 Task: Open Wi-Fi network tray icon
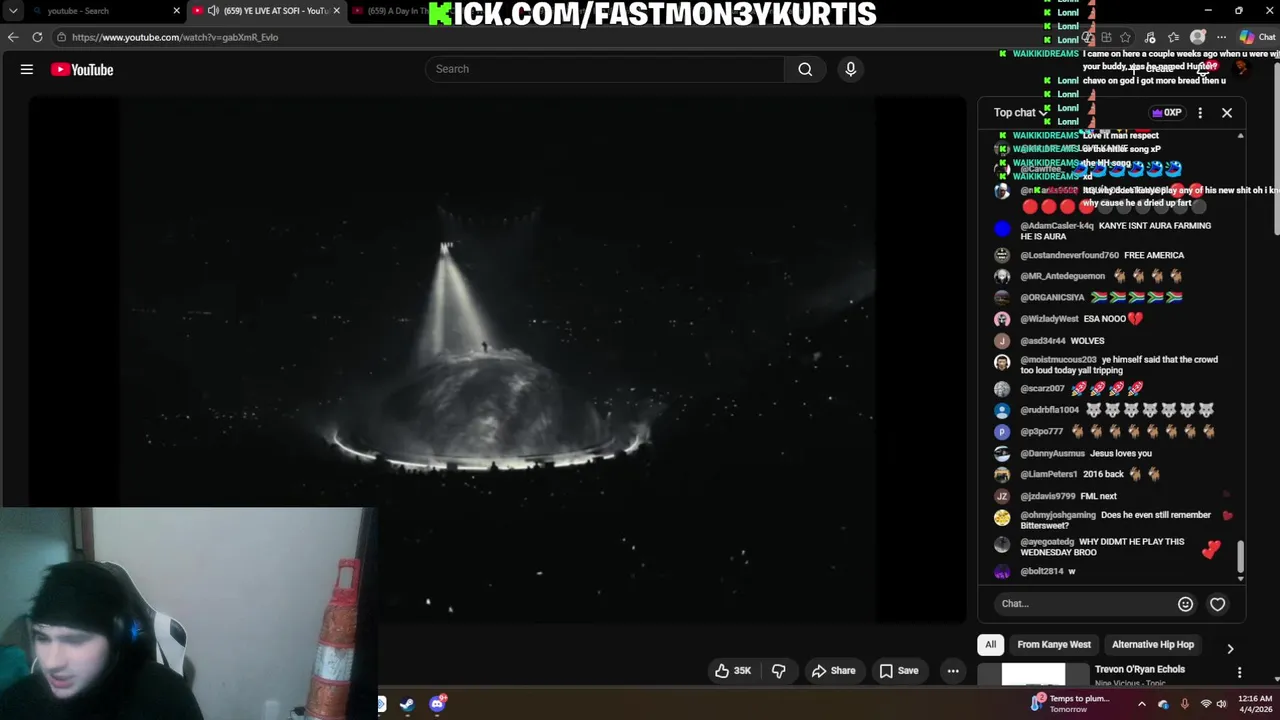[1206, 704]
